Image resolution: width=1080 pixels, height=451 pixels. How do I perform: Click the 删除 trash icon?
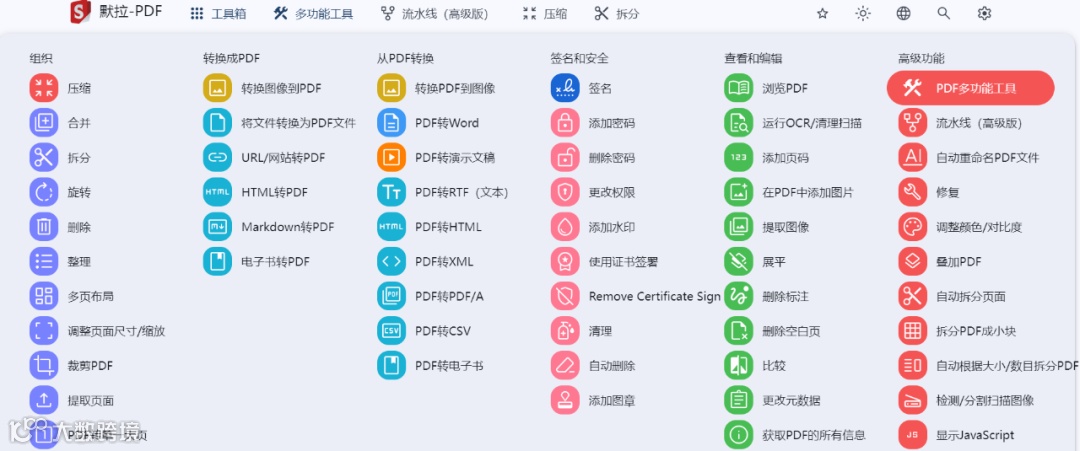click(x=44, y=227)
